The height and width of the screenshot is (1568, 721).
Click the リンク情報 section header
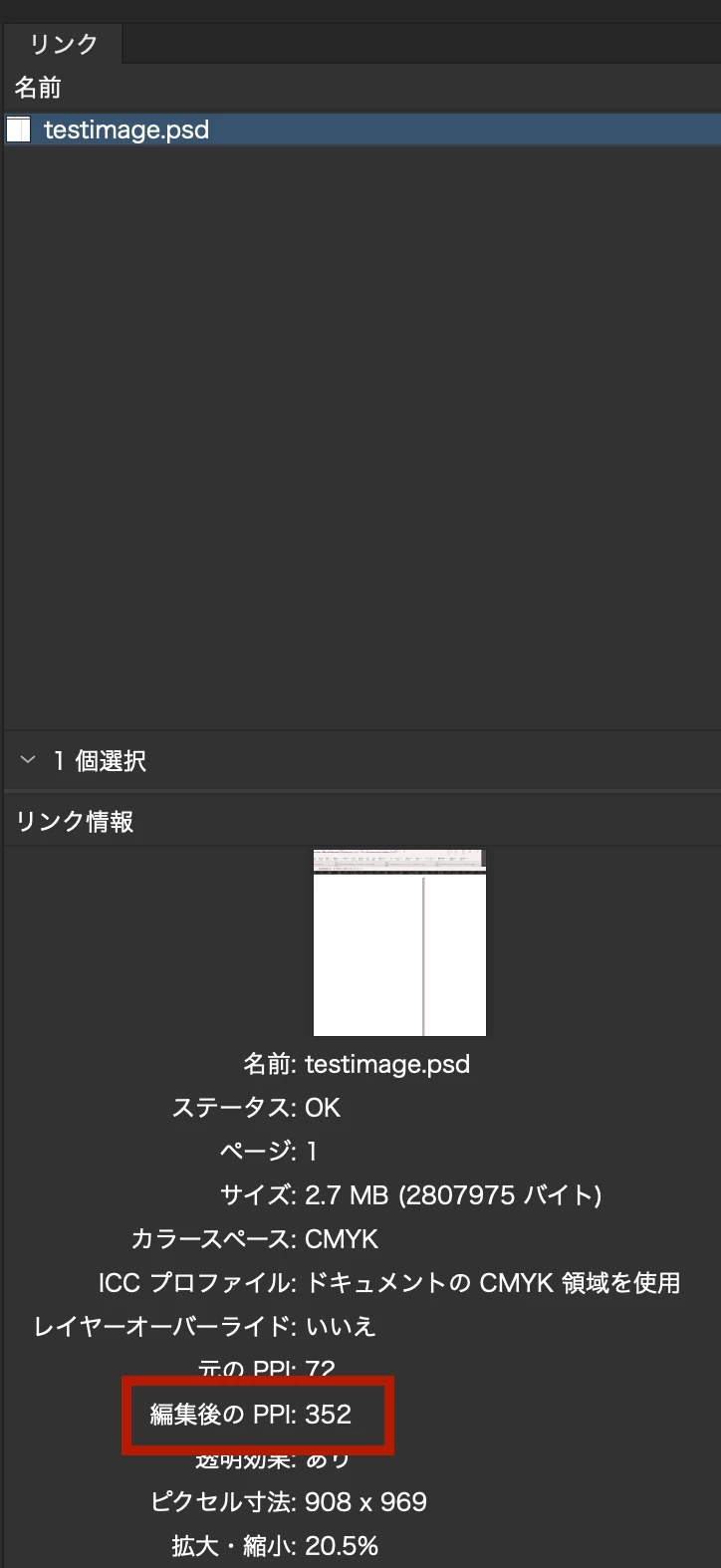tap(75, 822)
